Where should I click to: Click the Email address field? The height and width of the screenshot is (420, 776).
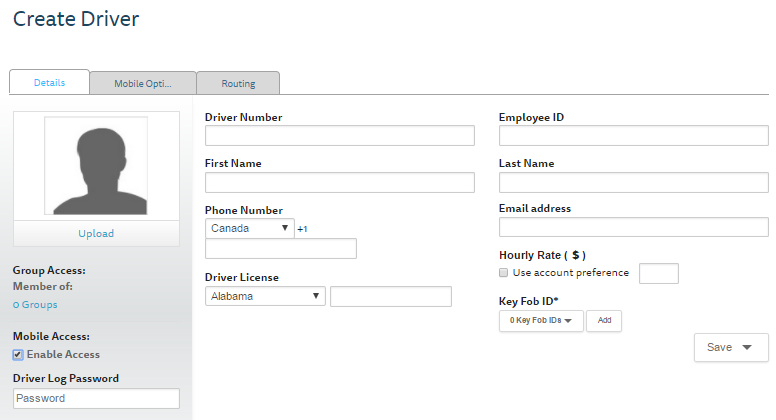coord(633,227)
